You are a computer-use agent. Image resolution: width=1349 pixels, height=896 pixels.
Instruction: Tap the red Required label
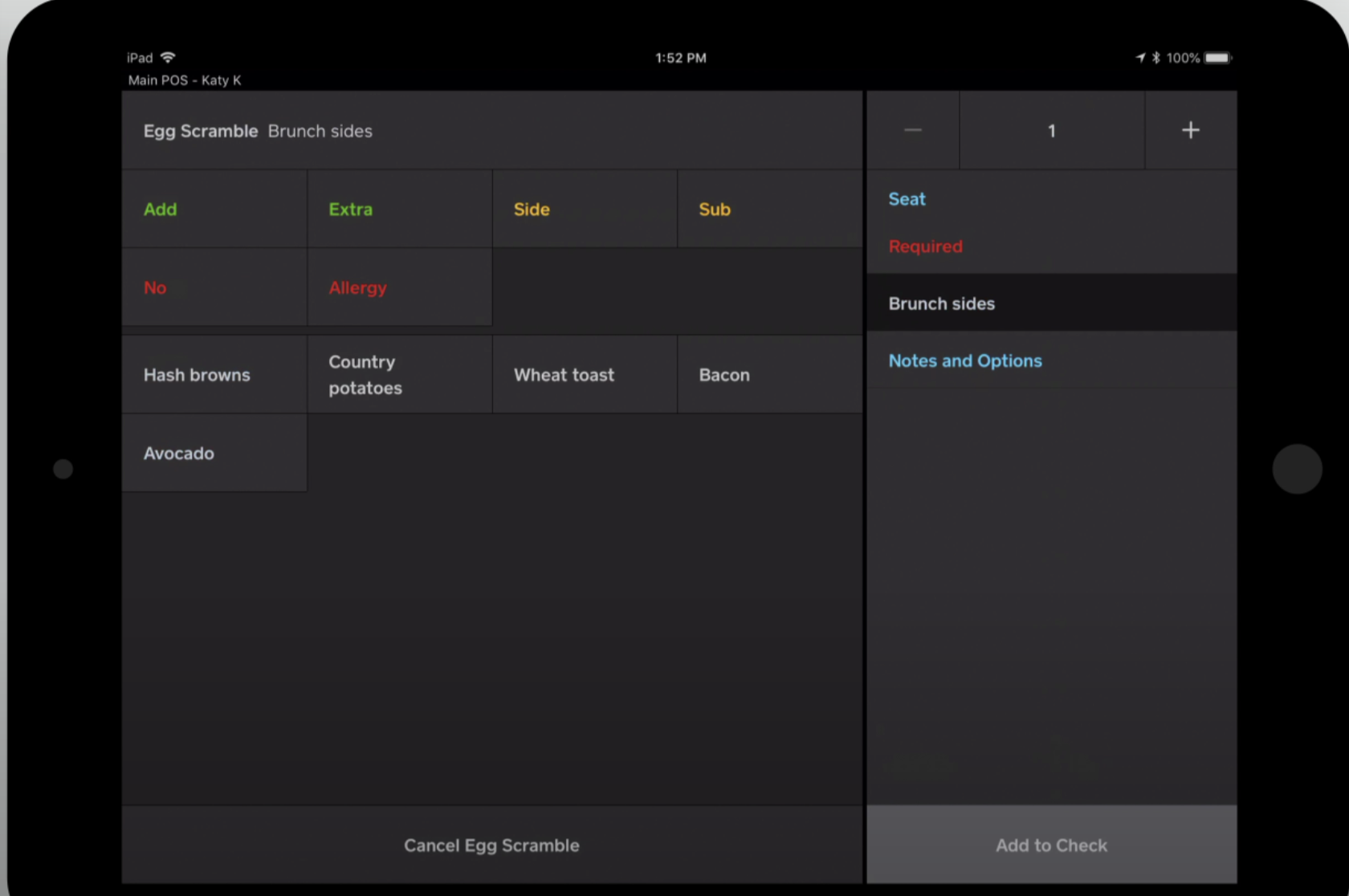(x=925, y=246)
